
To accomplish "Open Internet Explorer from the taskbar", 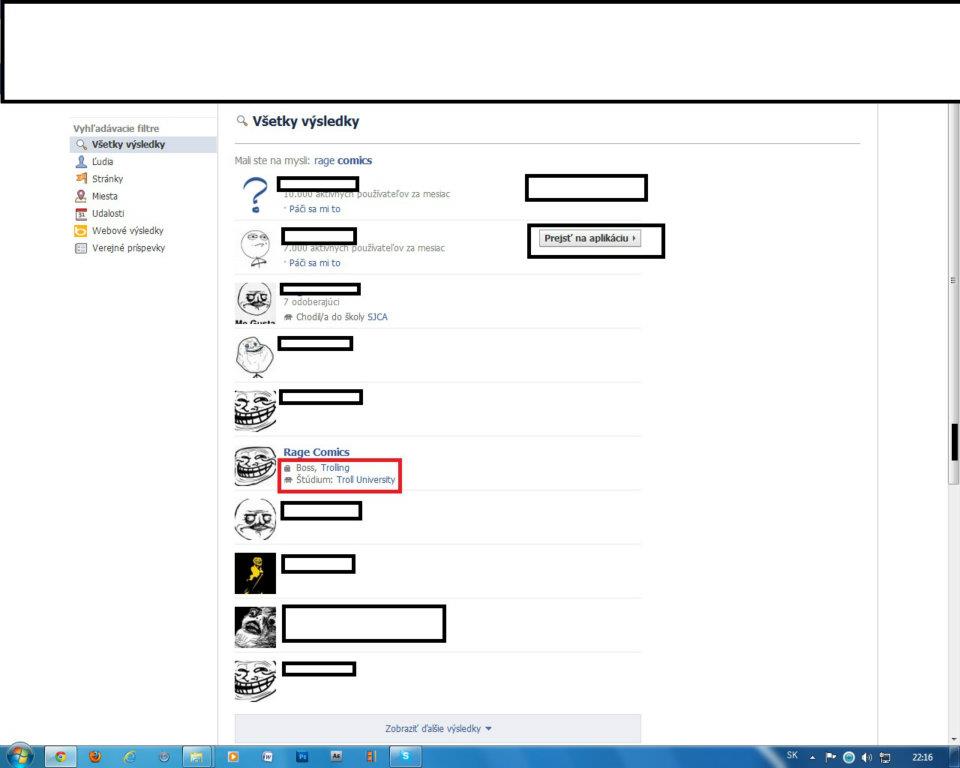I will click(x=129, y=757).
